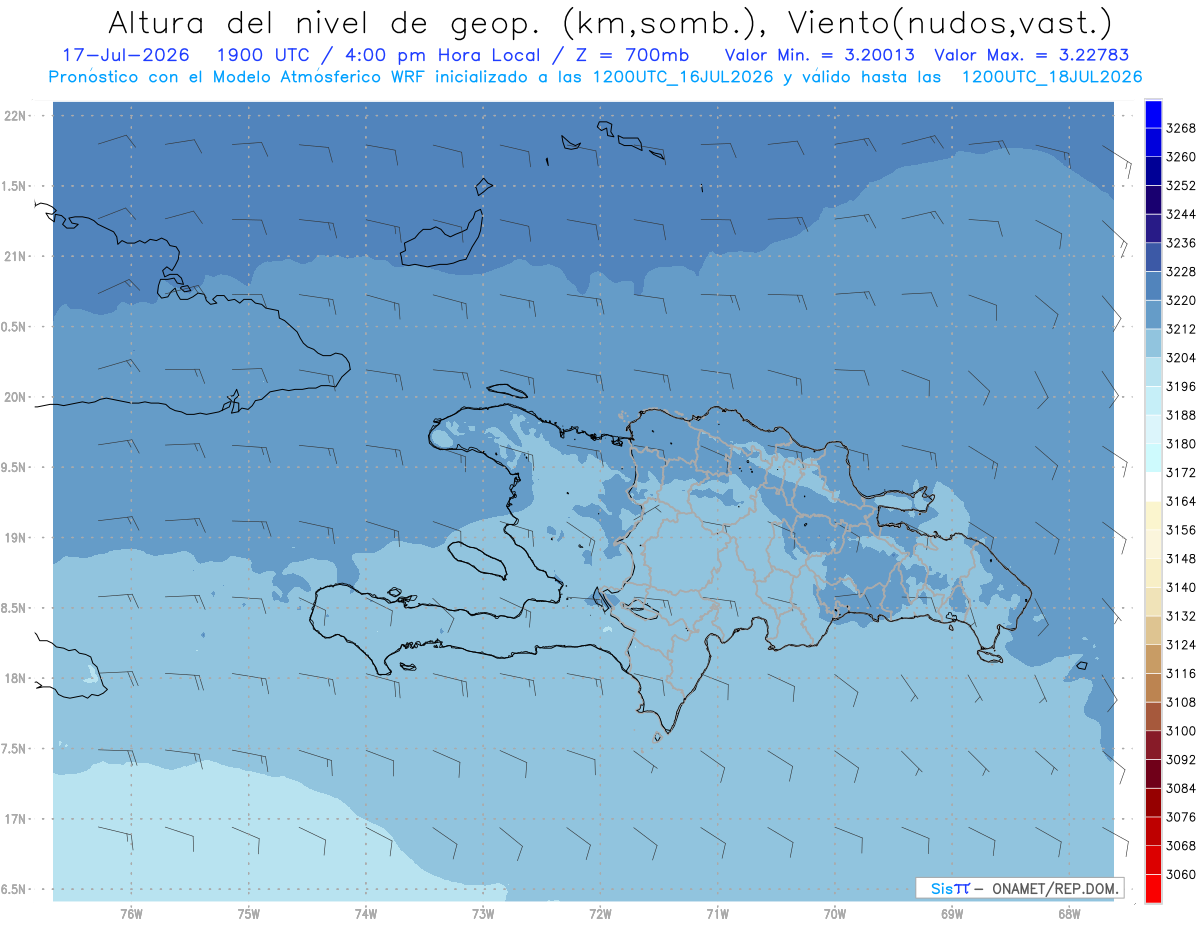
Task: Click the longitude label 70W
Action: click(835, 914)
